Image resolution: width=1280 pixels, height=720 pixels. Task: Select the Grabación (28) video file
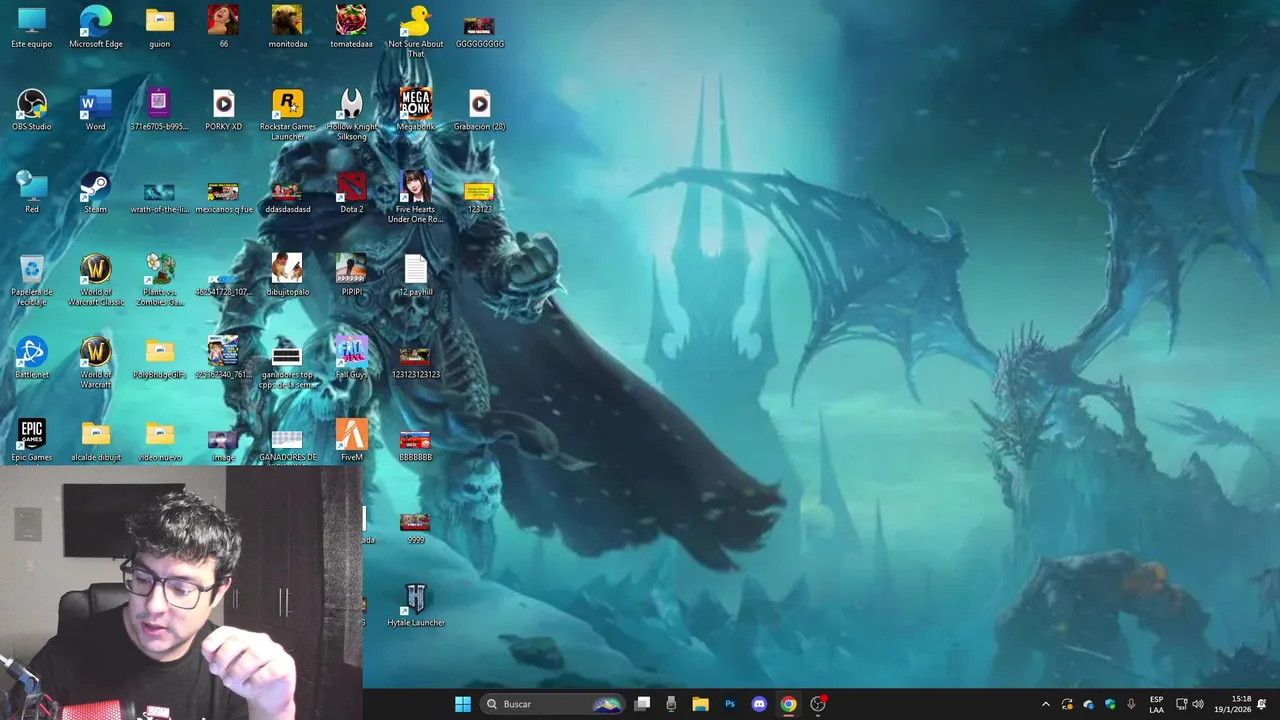click(479, 110)
